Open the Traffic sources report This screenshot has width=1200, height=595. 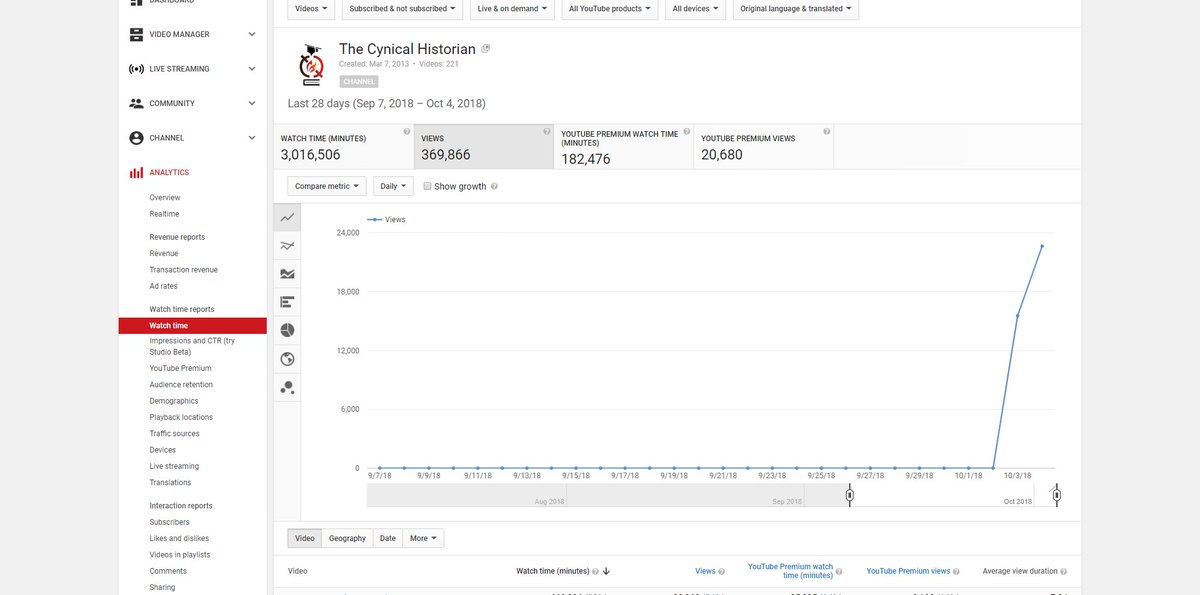point(175,434)
